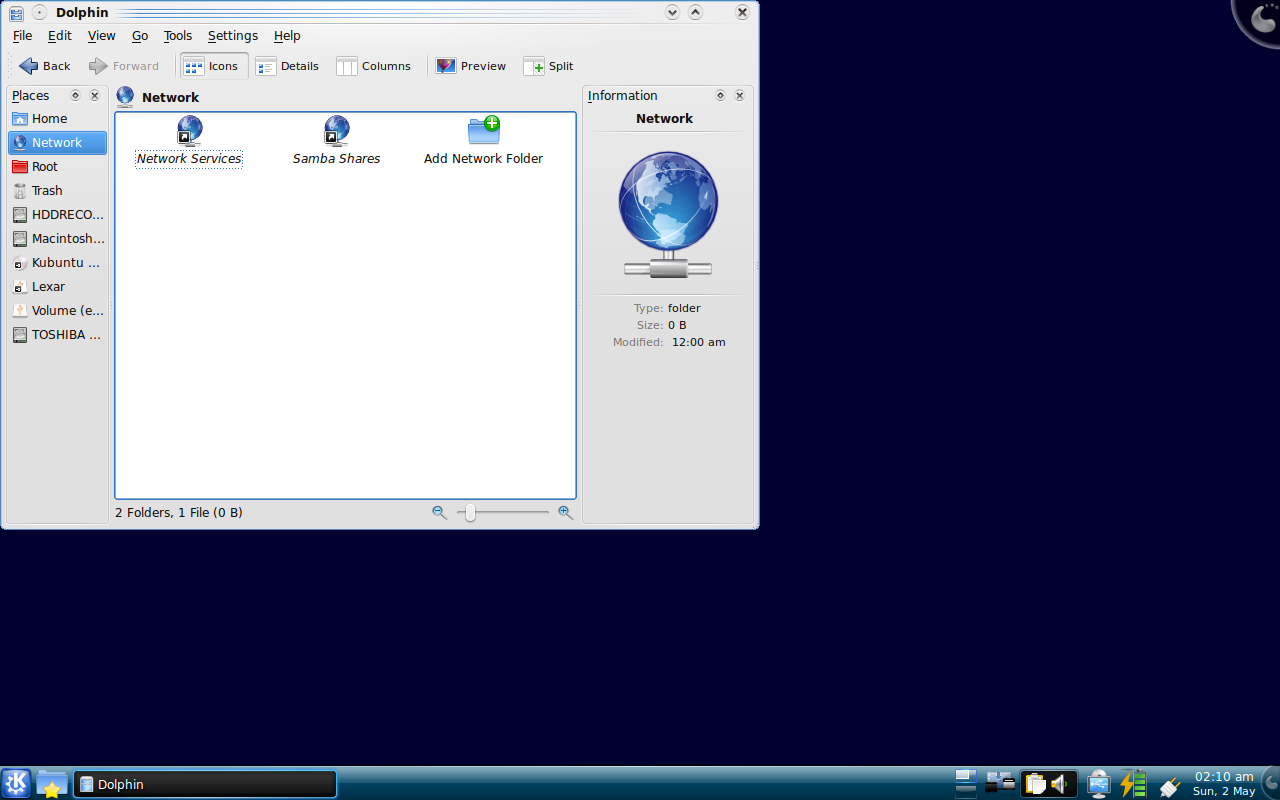1280x800 pixels.
Task: Open the Help menu
Action: pos(287,35)
